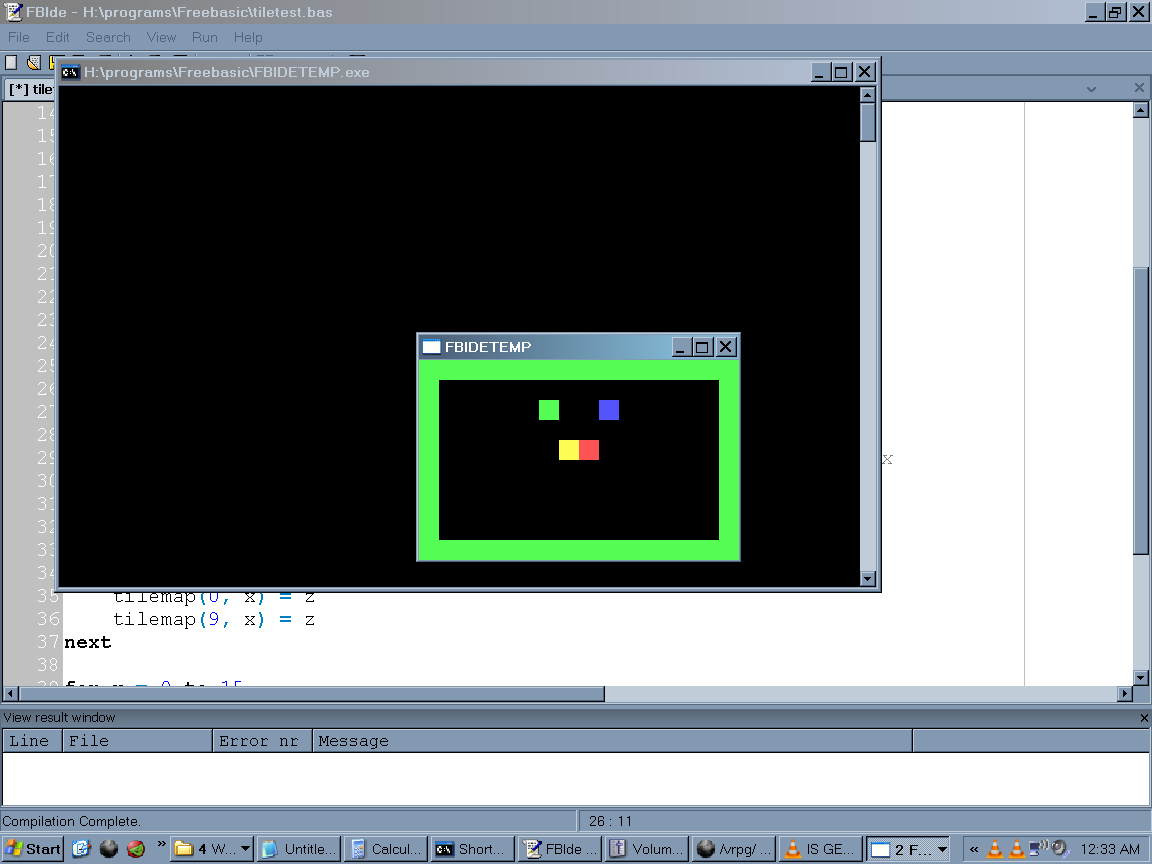Switch to the Calcul... taskbar button
This screenshot has height=864, width=1152.
tap(386, 849)
